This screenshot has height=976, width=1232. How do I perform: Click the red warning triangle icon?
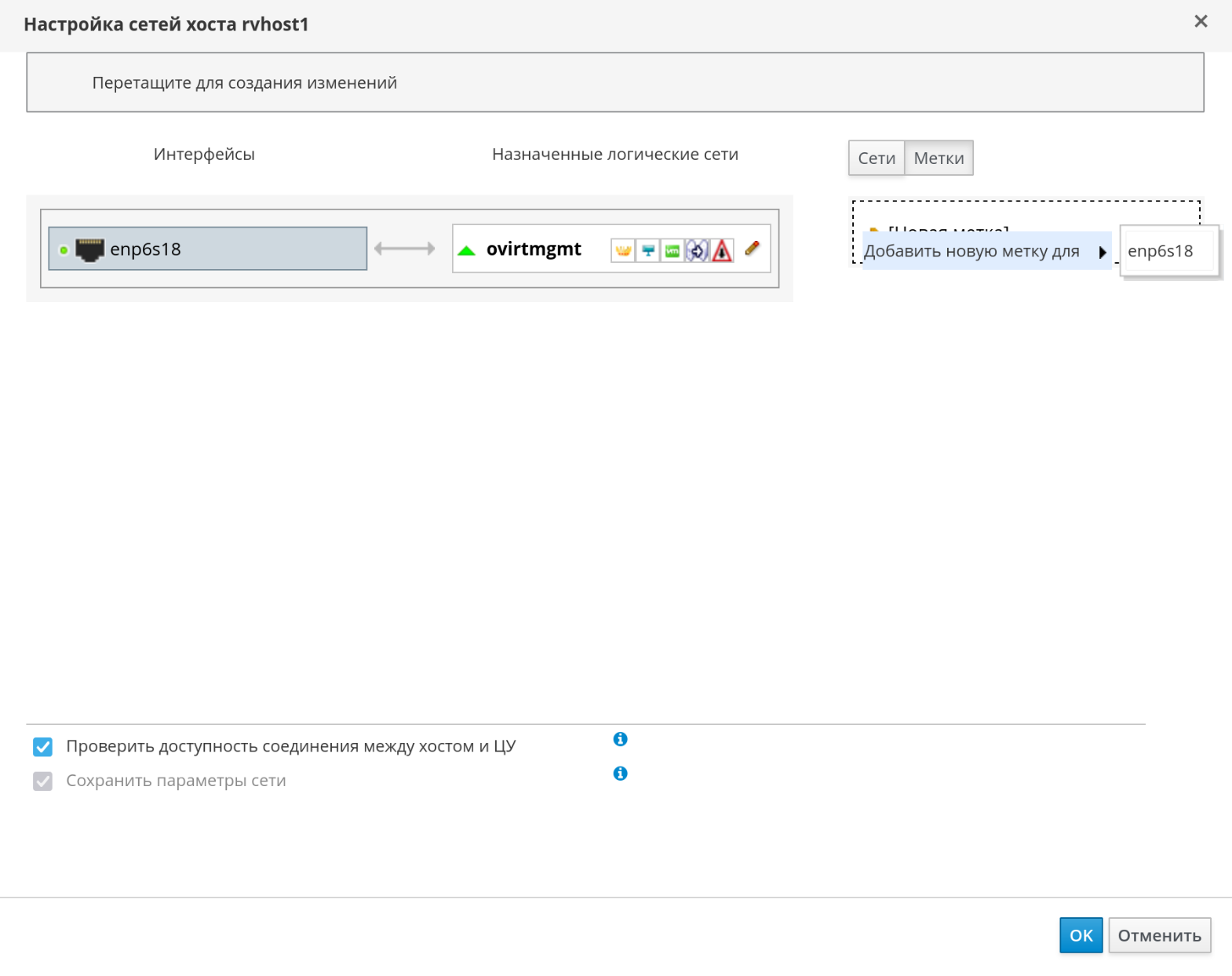tap(722, 250)
